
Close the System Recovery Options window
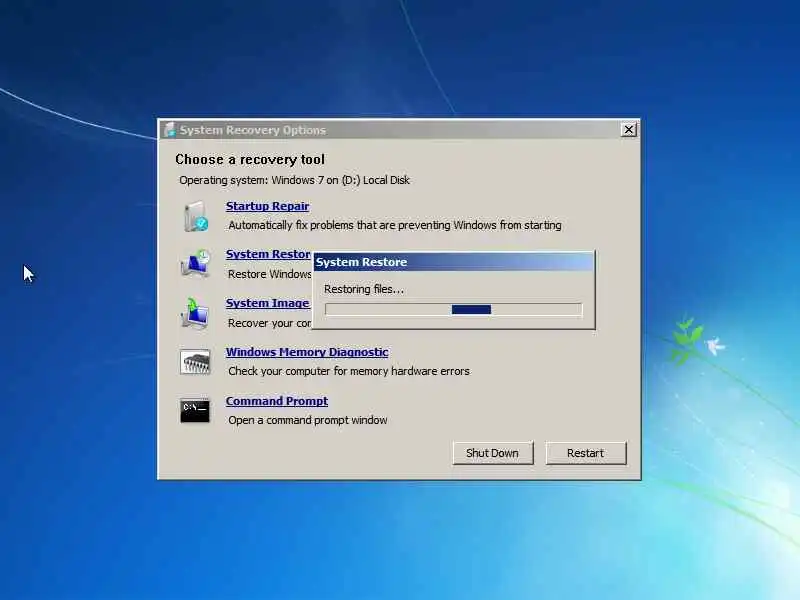point(629,130)
